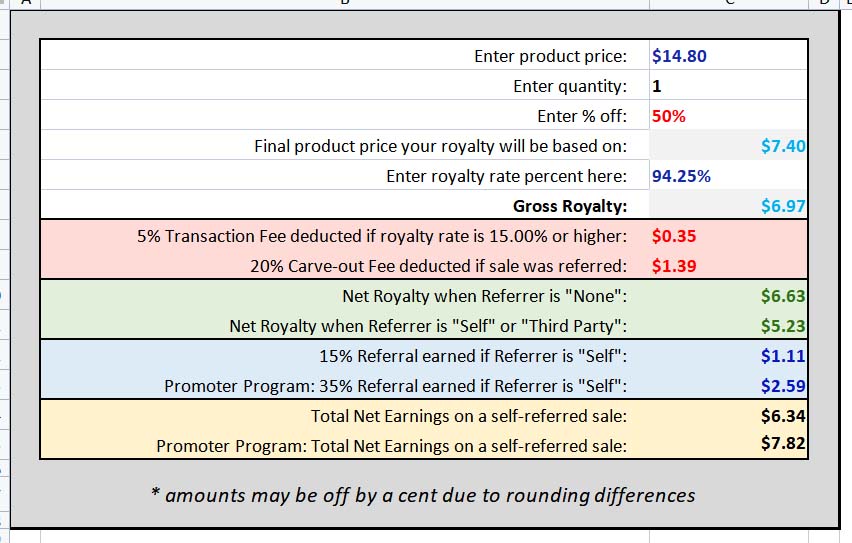Select the 50% off discount cell
Viewport: 852px width, 543px height.
pyautogui.click(x=728, y=115)
